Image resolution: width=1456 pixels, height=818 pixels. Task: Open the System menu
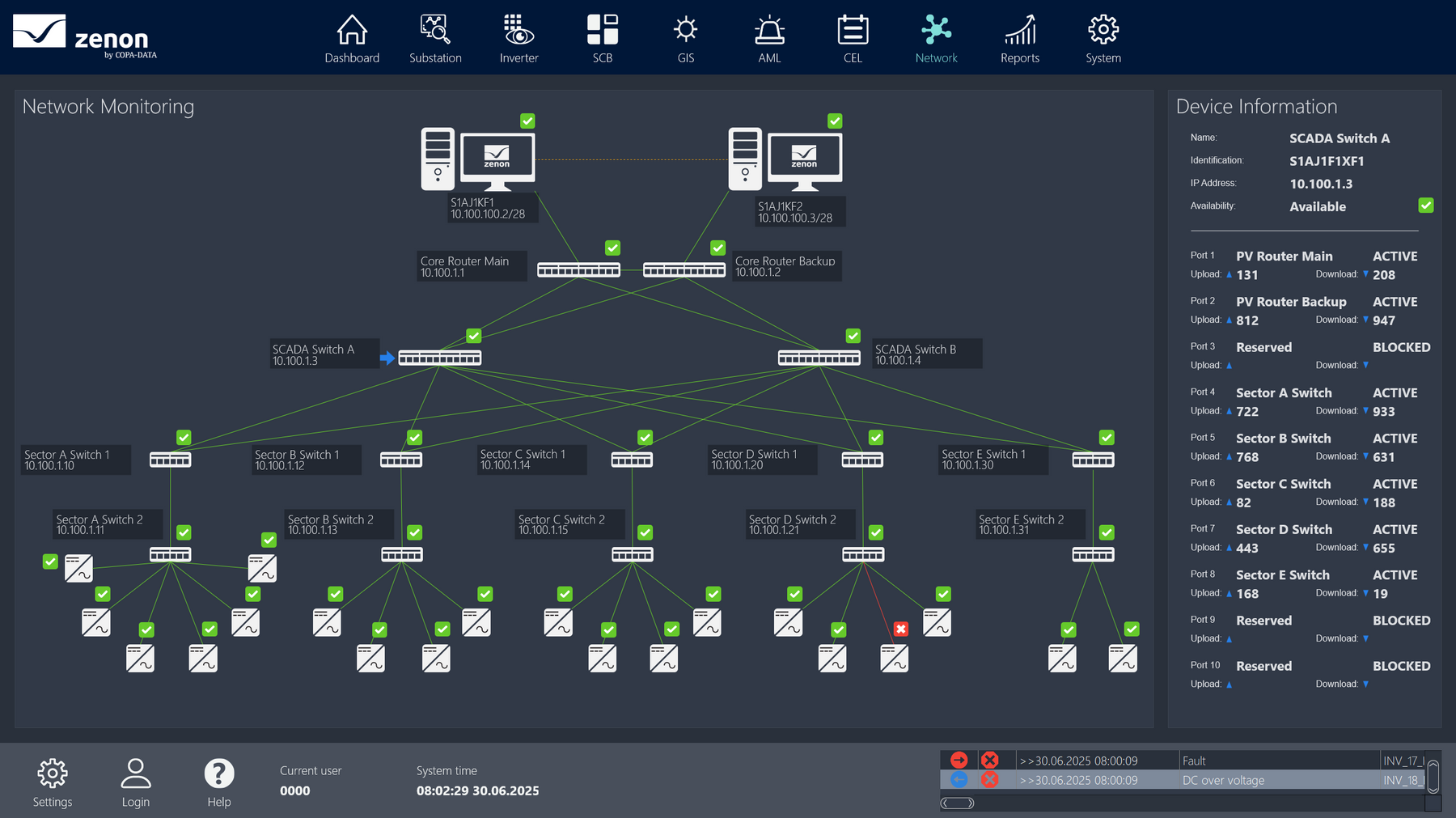1103,39
